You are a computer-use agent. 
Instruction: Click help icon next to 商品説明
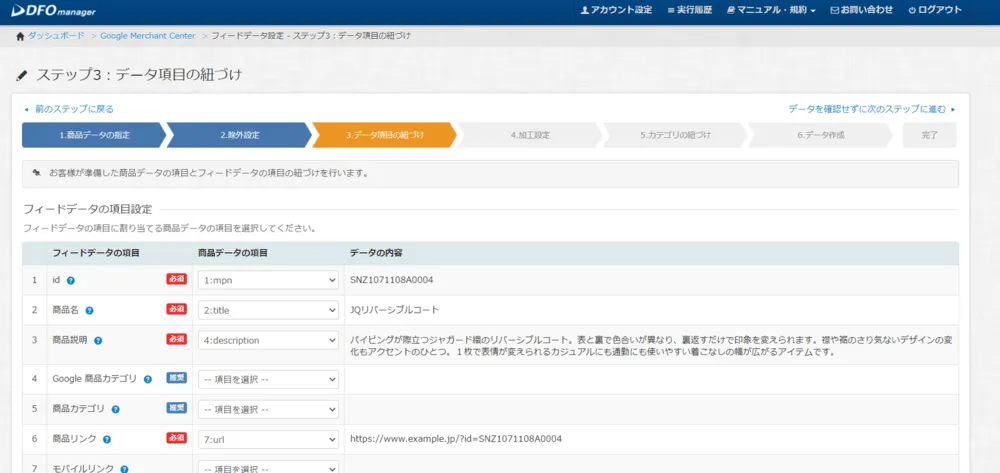pos(98,340)
